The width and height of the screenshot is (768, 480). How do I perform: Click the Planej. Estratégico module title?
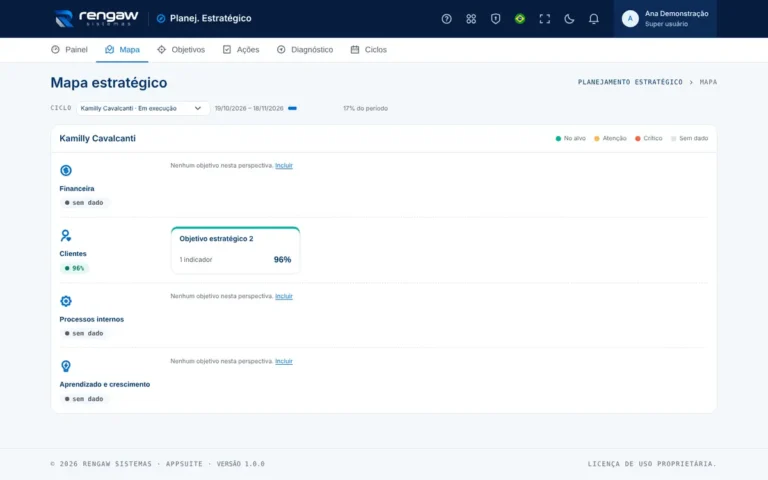tap(210, 18)
